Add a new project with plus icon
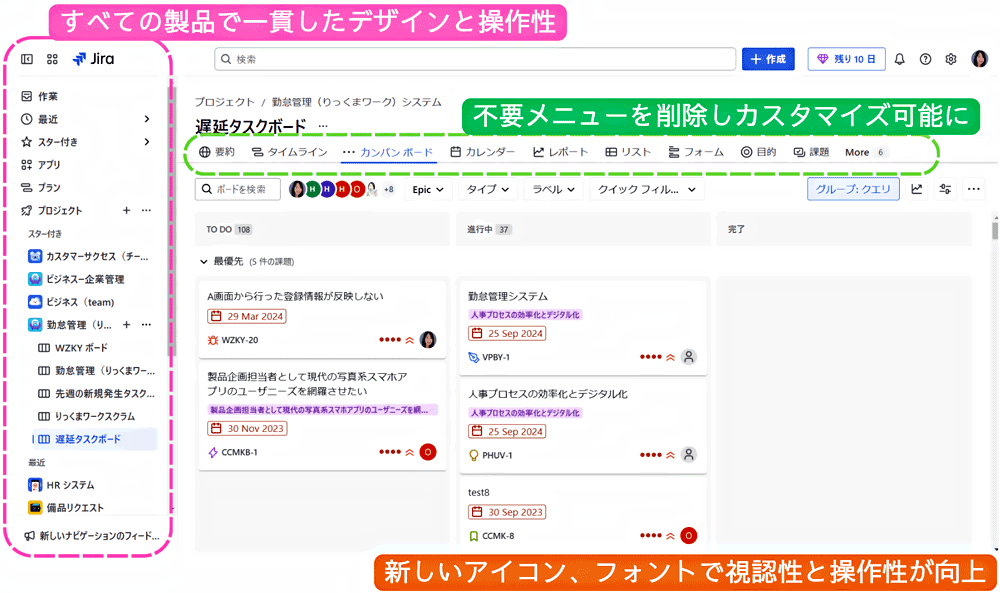 [126, 210]
